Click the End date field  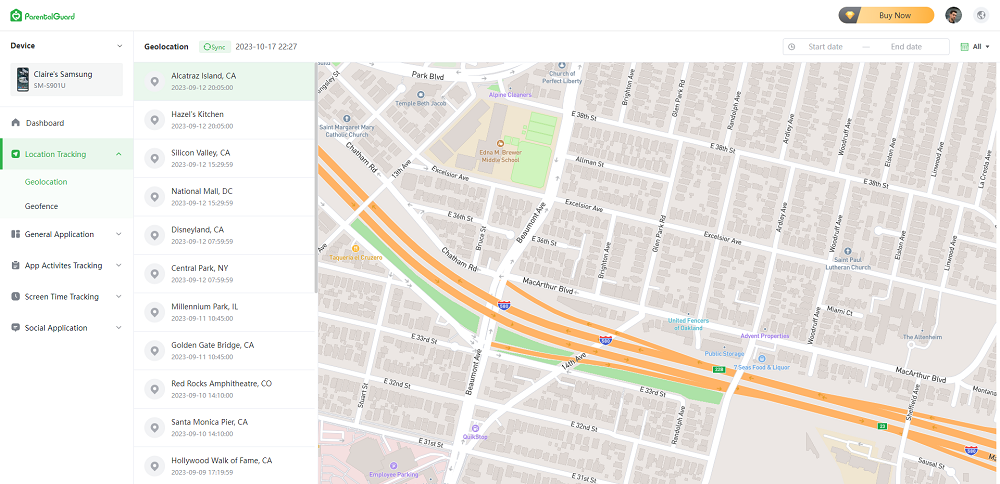pos(906,47)
